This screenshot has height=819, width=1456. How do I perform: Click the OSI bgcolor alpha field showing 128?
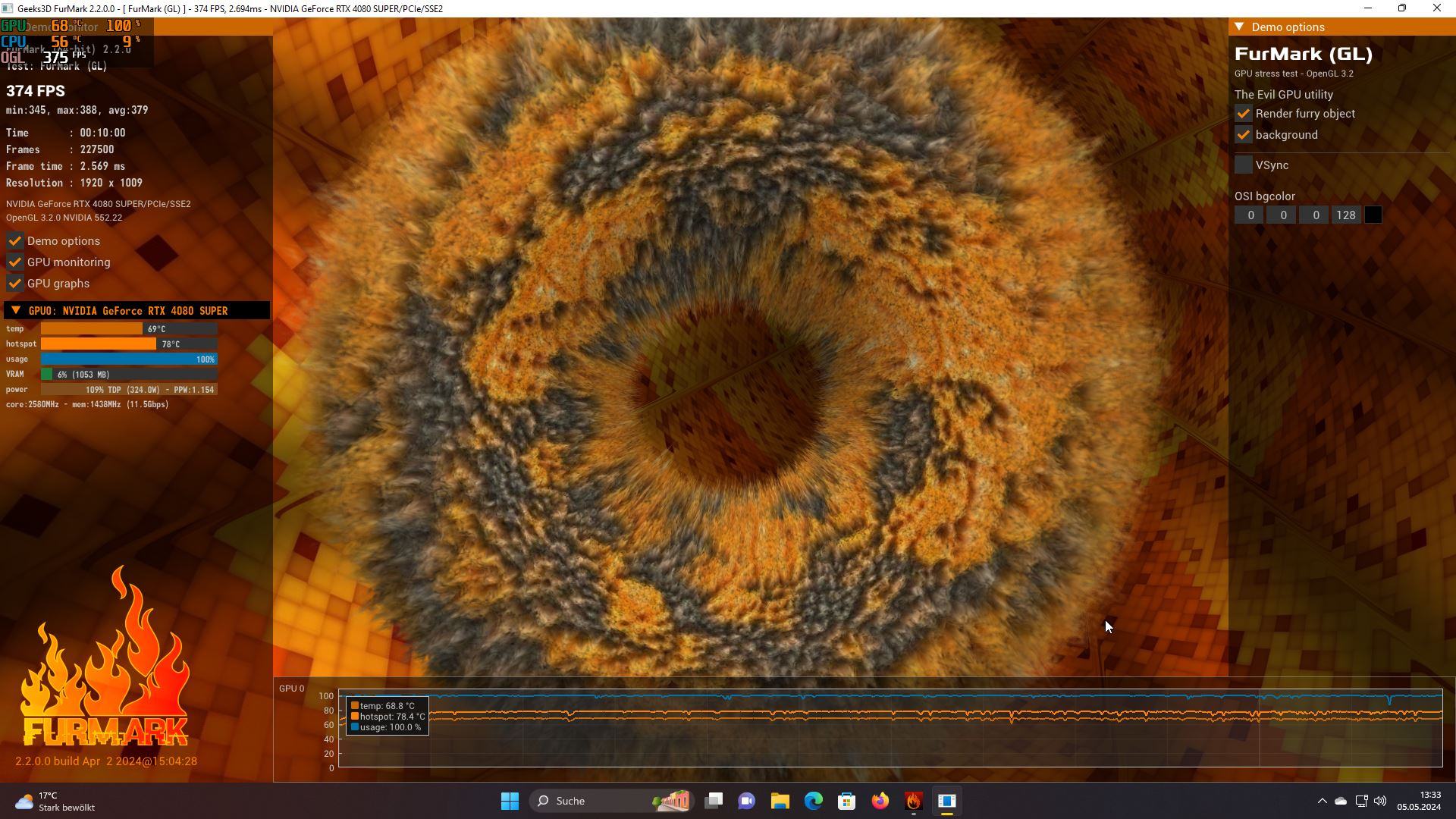[x=1346, y=215]
